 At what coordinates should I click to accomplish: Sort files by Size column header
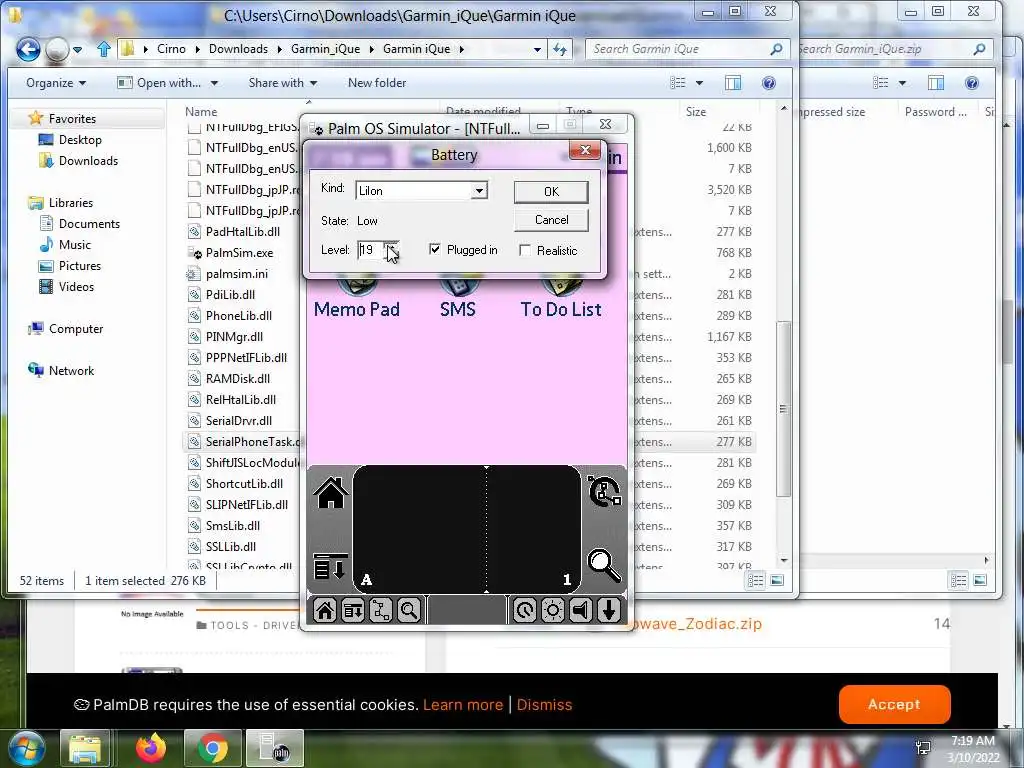pos(696,112)
